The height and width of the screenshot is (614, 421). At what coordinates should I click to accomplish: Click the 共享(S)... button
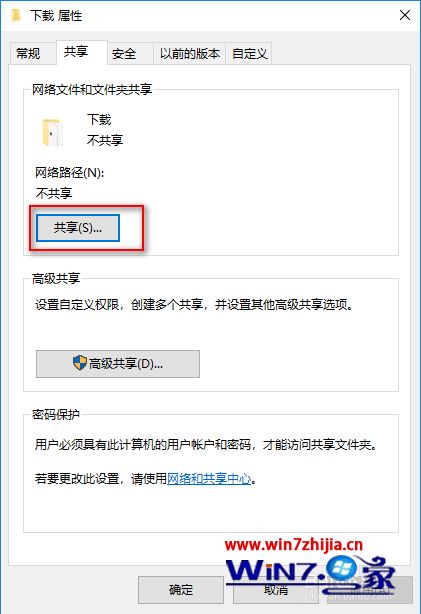(78, 228)
